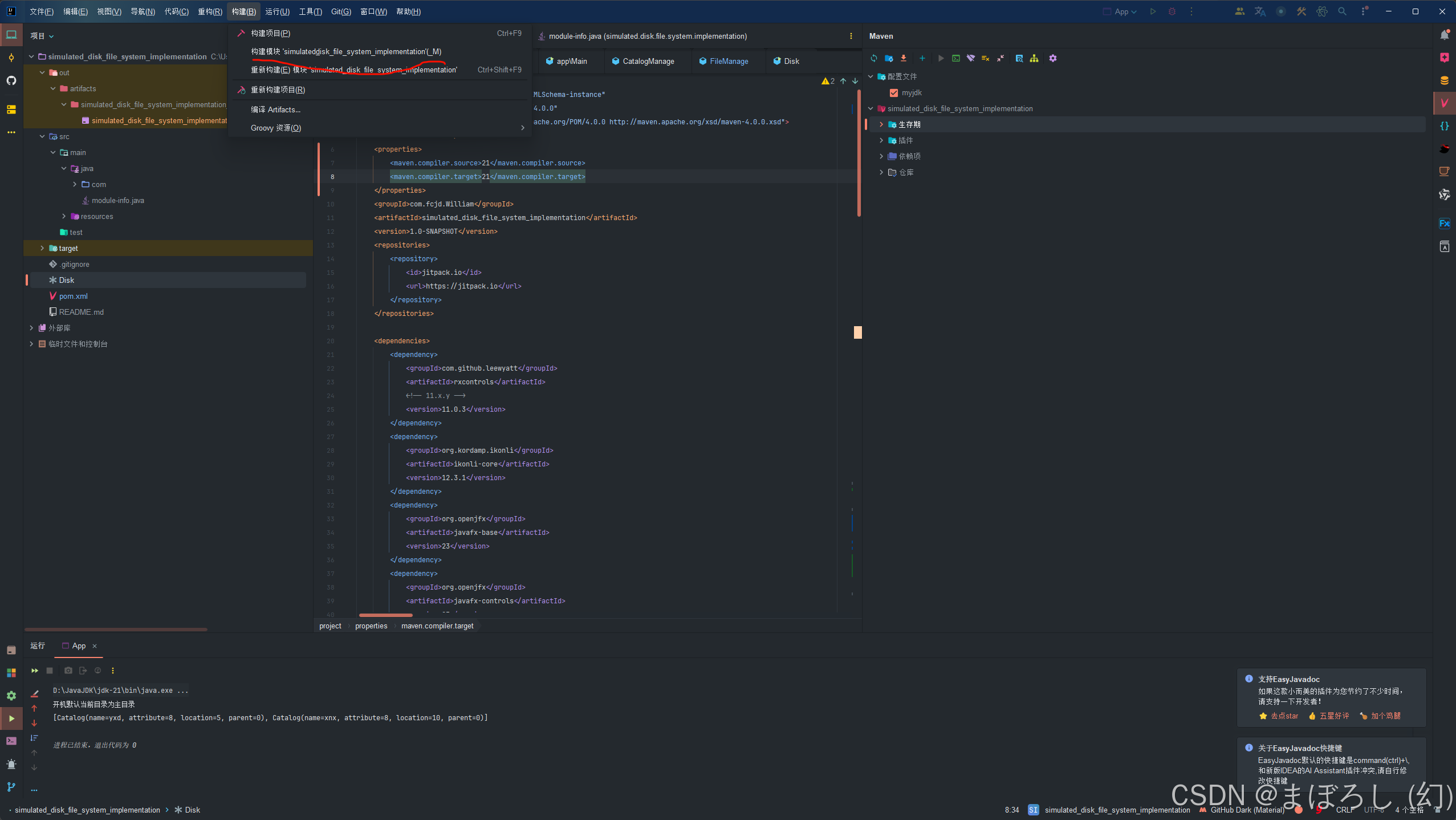
Task: Expand the target folder in project tree
Action: tap(42, 248)
